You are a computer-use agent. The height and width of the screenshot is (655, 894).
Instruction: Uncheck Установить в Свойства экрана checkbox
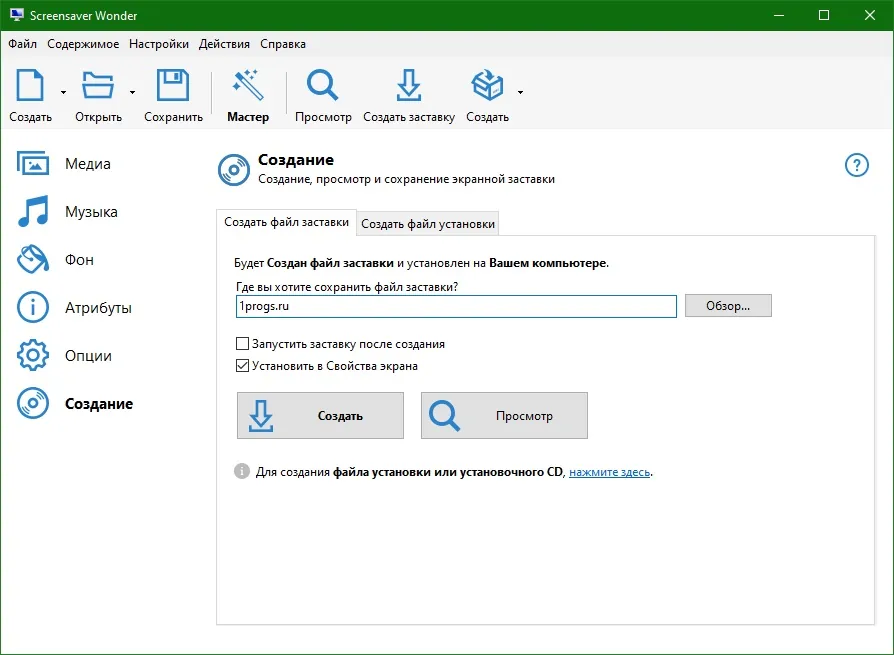click(x=242, y=365)
